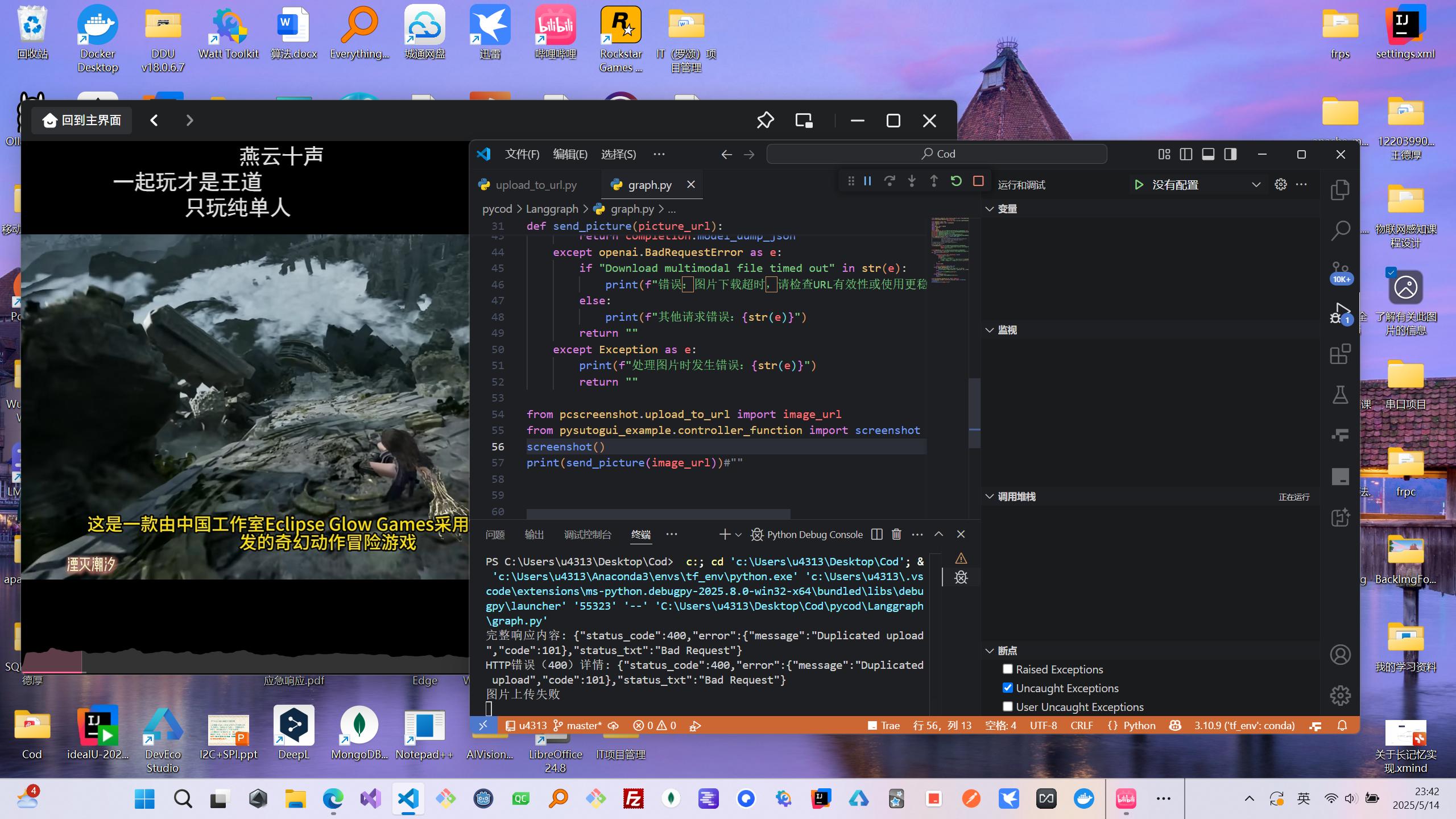This screenshot has width=1456, height=819.
Task: Click Step Over in the debug toolbar
Action: [890, 181]
